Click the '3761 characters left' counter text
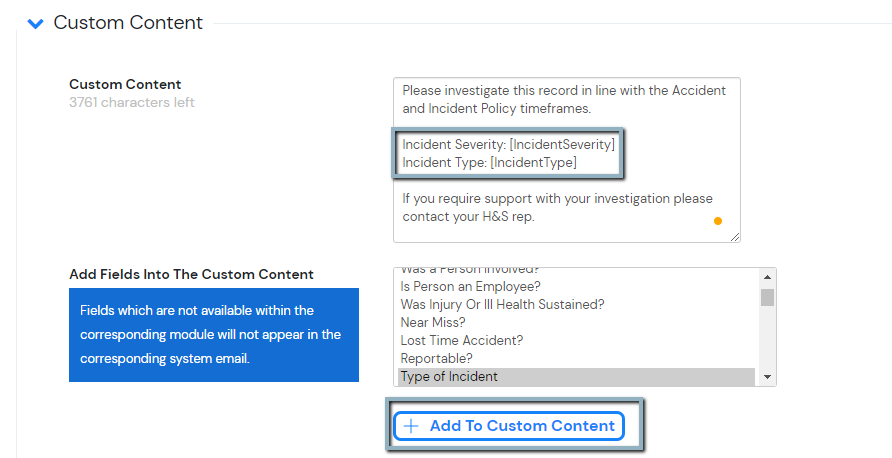This screenshot has width=892, height=458. click(132, 102)
